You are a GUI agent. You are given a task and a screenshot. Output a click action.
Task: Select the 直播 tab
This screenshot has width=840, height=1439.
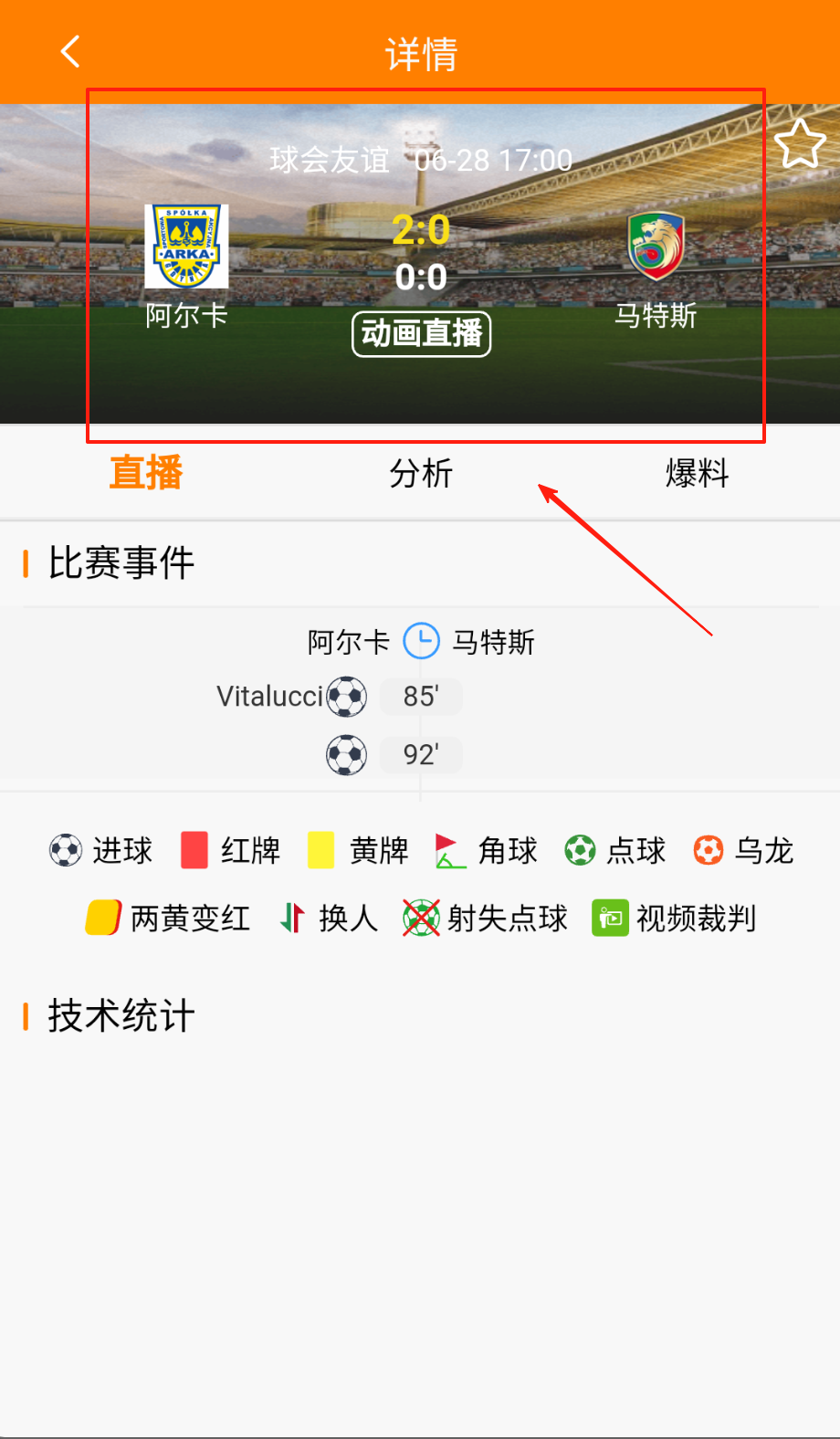pos(146,473)
